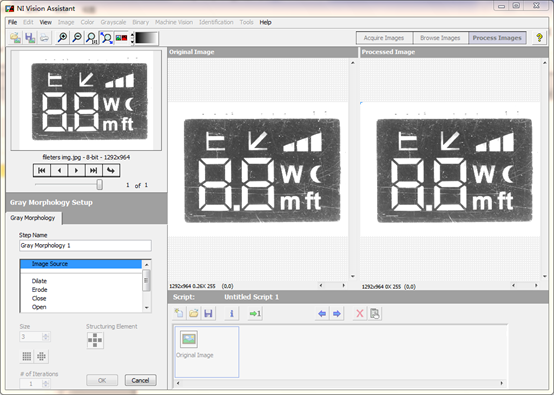Select the Process Images mode

[497, 38]
